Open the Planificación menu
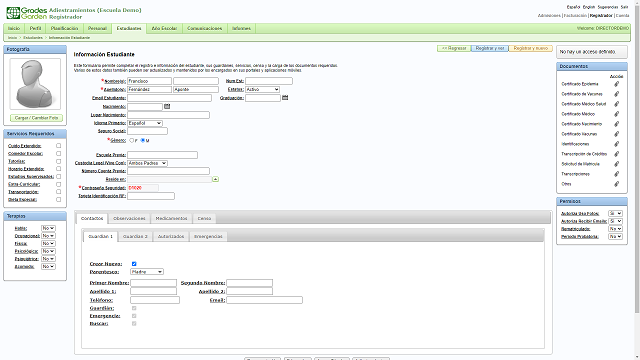 point(64,29)
